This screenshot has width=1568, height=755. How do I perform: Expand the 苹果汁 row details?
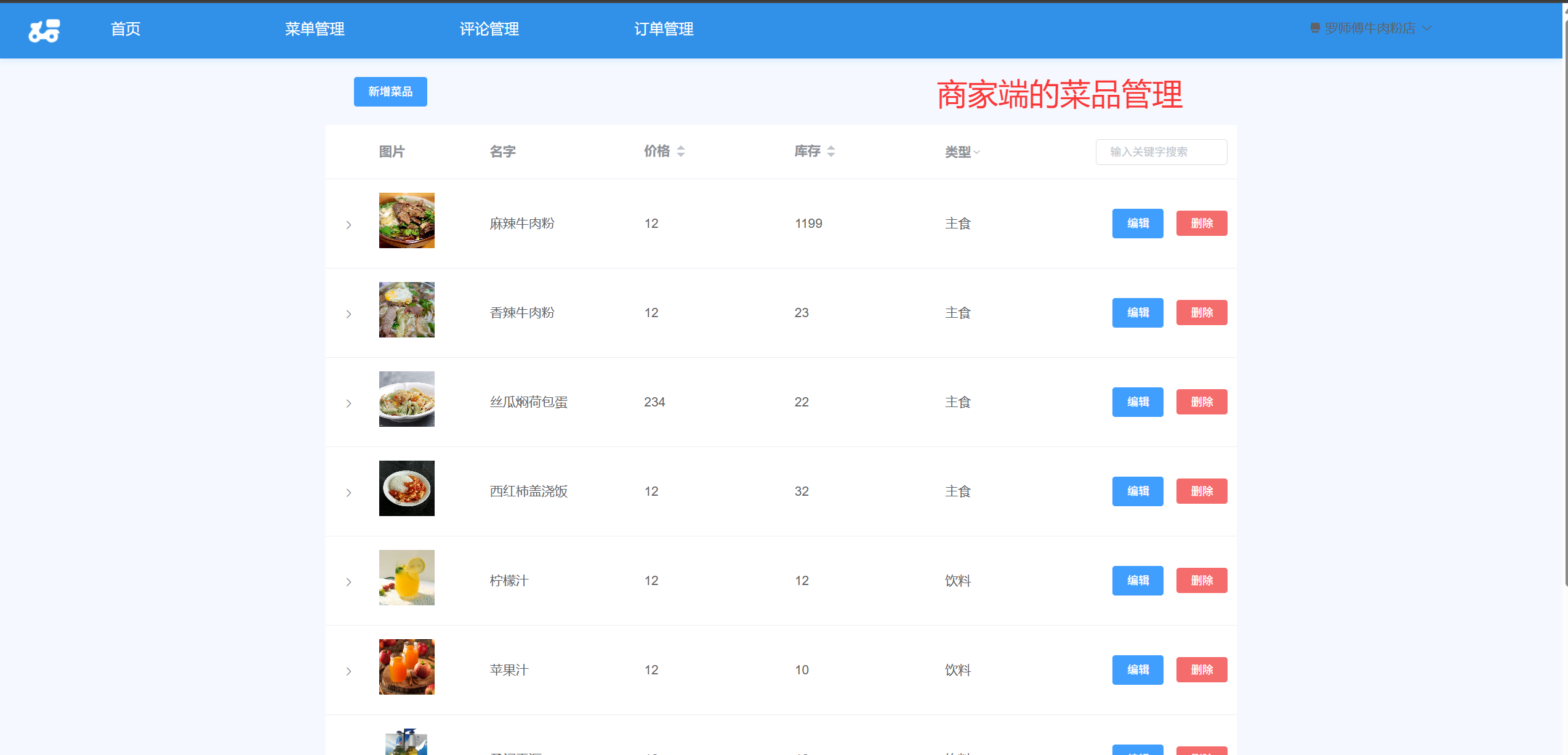[348, 671]
